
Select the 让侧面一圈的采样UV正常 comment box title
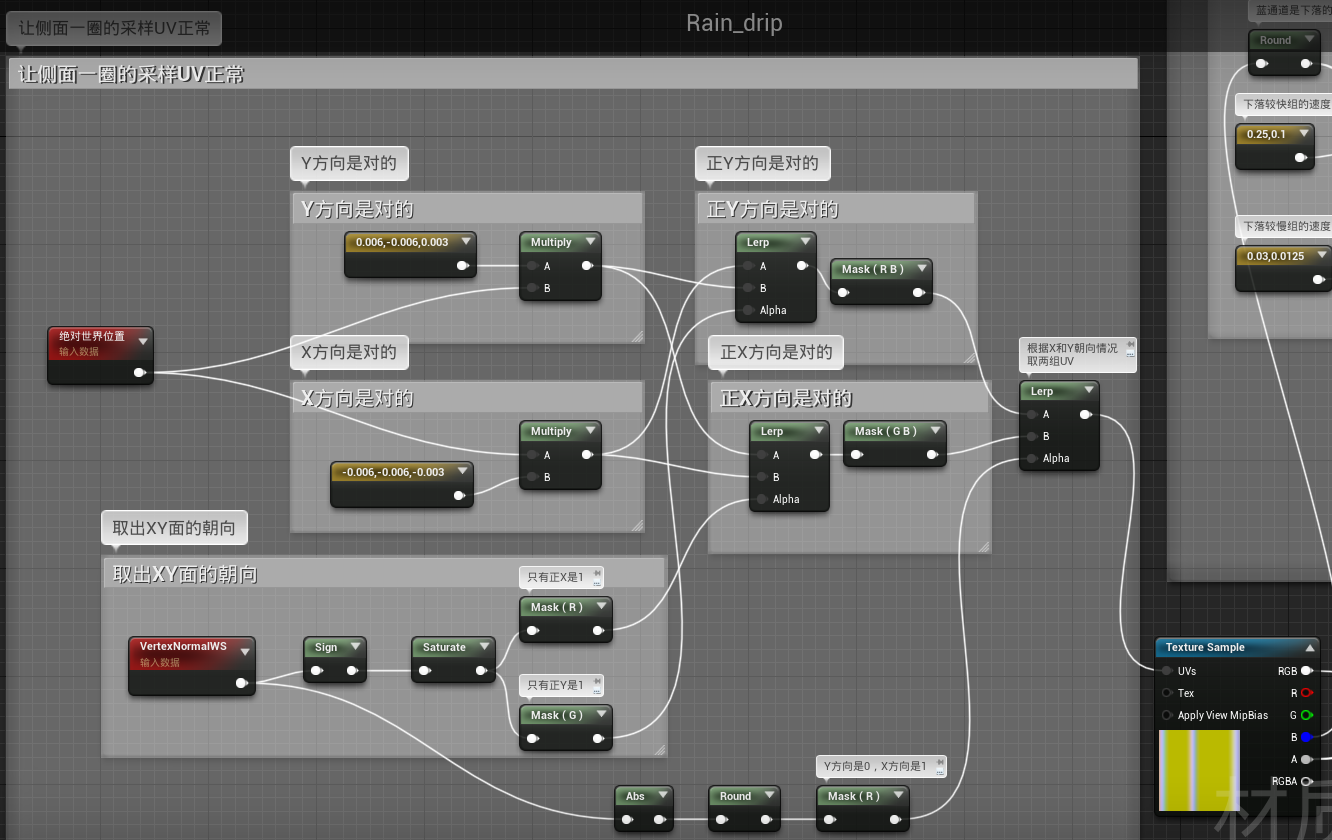coord(573,74)
